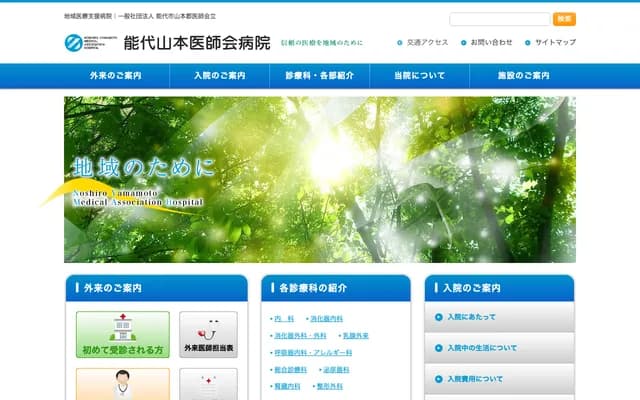Select 入院費用について in the admission panel
This screenshot has width=640, height=400.
[x=499, y=379]
